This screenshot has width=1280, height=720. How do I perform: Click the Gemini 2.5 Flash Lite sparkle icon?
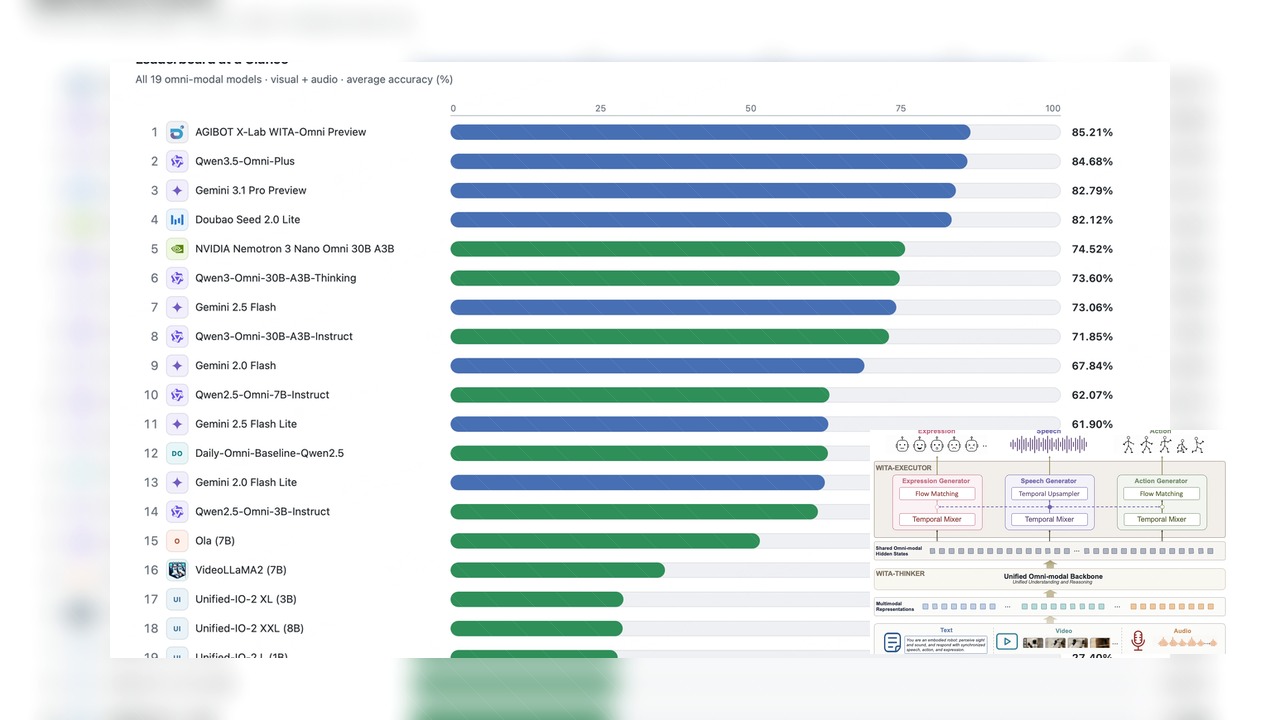(177, 424)
